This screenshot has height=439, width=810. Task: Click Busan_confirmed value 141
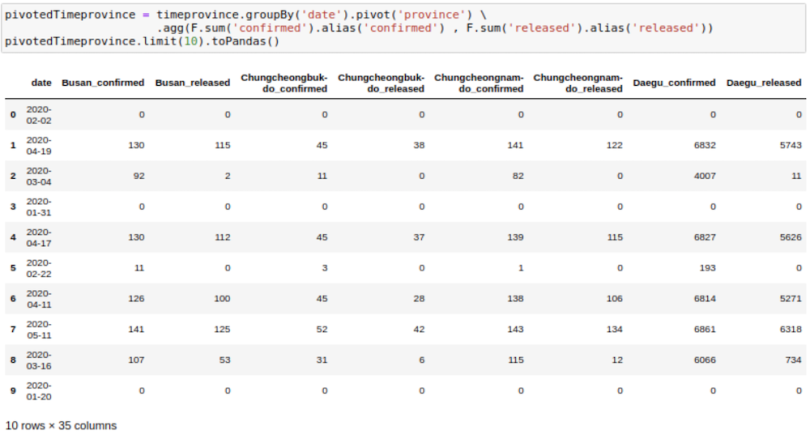(136, 329)
